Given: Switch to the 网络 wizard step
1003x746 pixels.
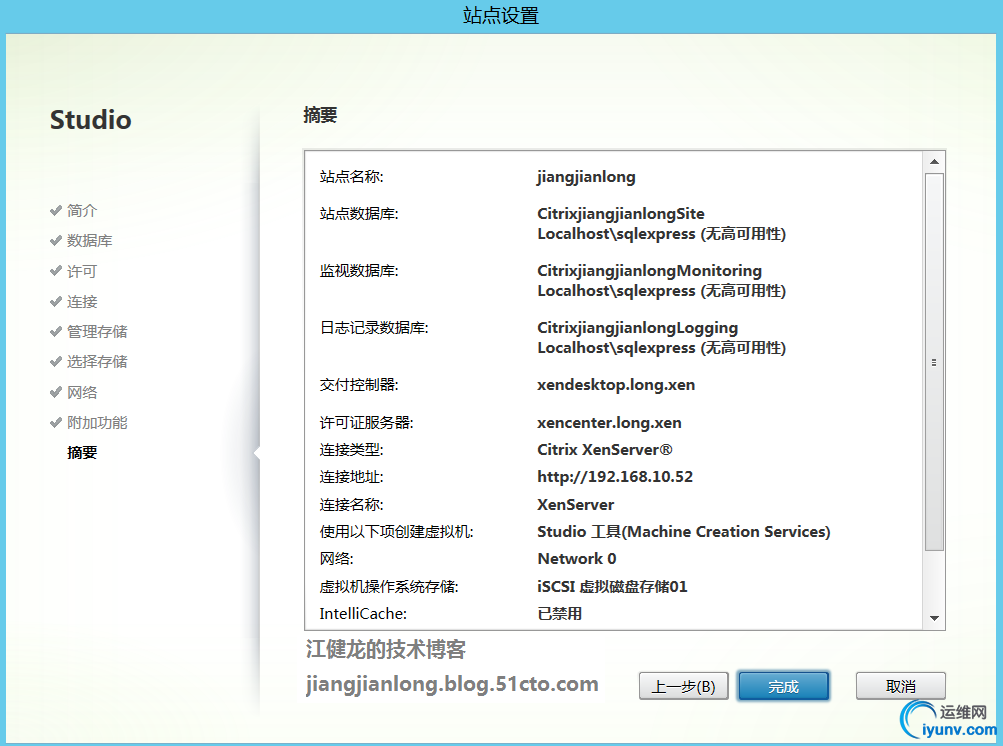Looking at the screenshot, I should (82, 392).
